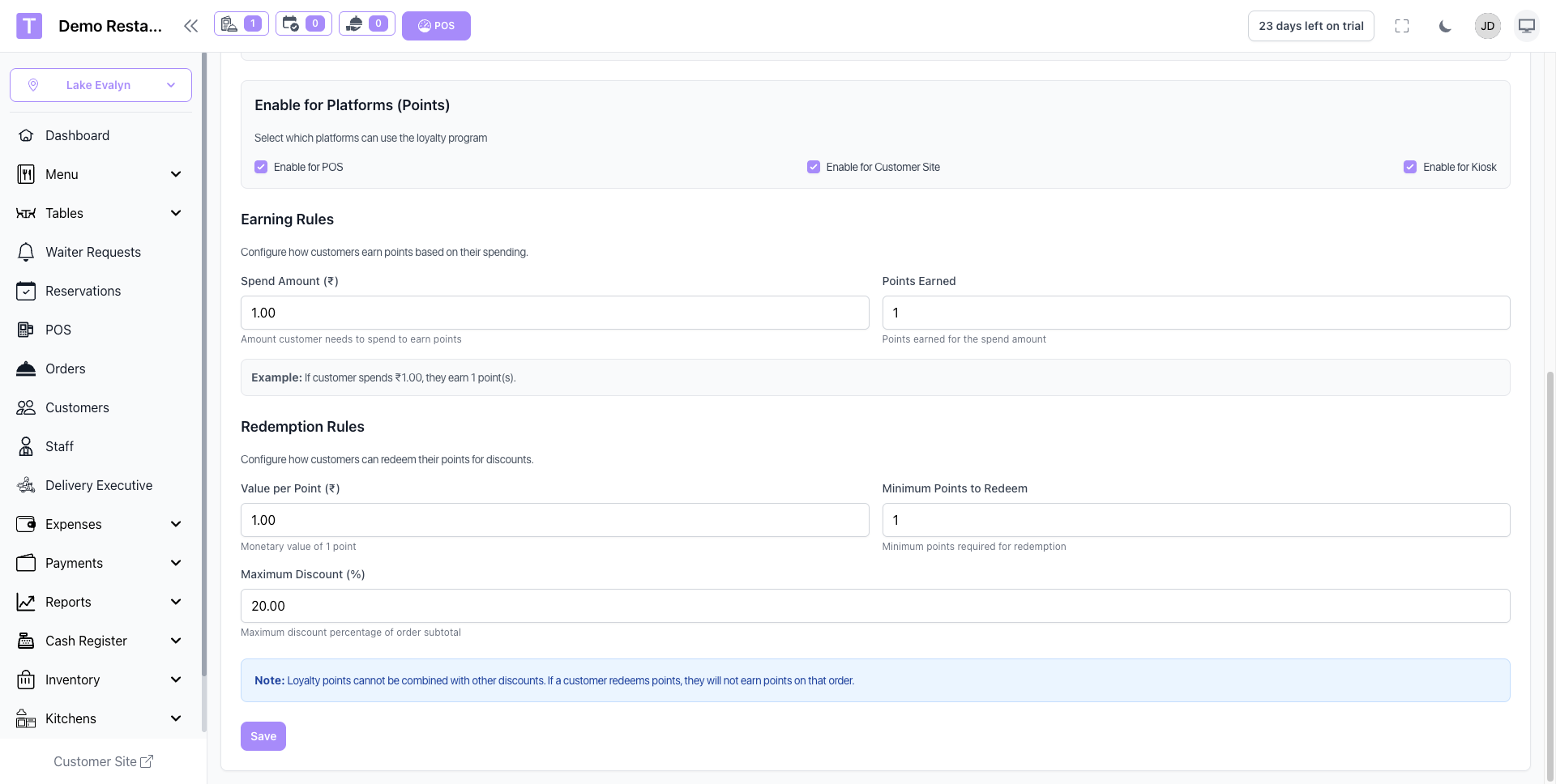This screenshot has width=1556, height=784.
Task: Uncheck Enable for POS checkbox
Action: (x=261, y=167)
